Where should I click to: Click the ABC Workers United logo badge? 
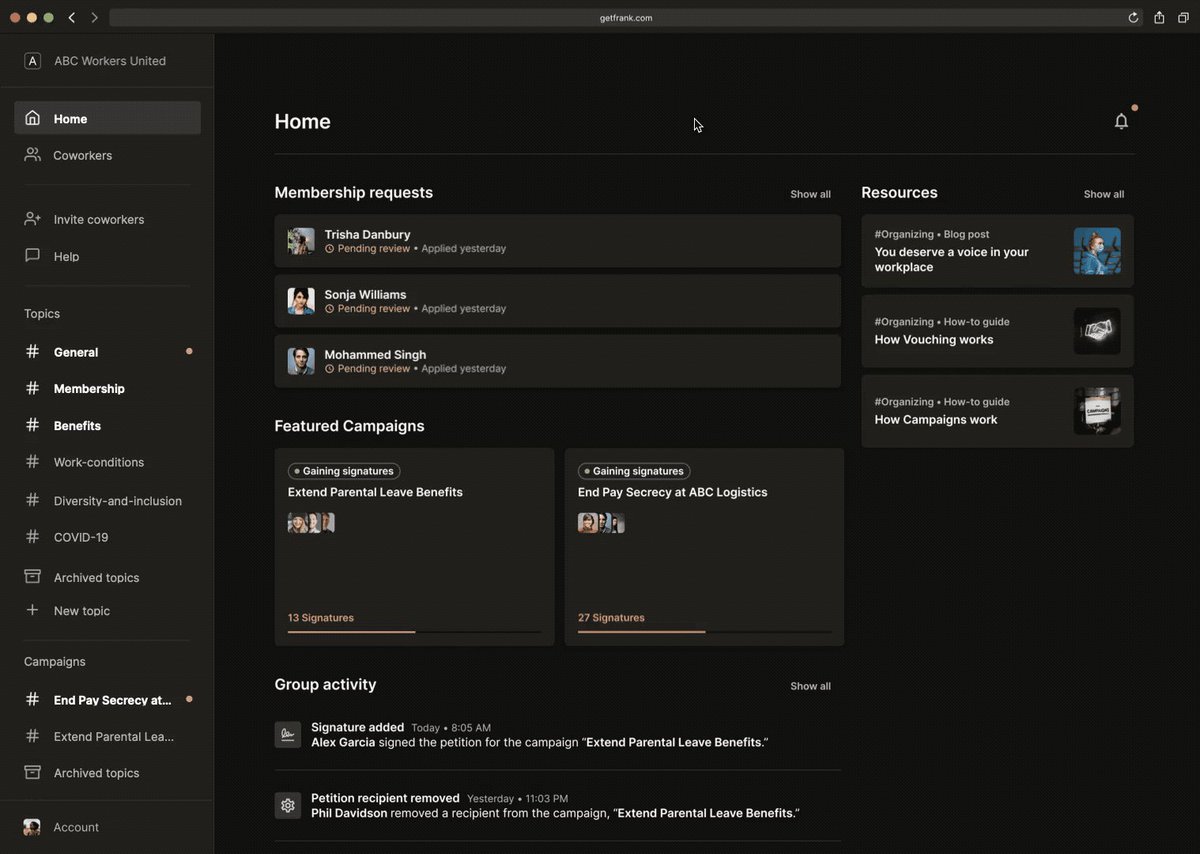[32, 61]
